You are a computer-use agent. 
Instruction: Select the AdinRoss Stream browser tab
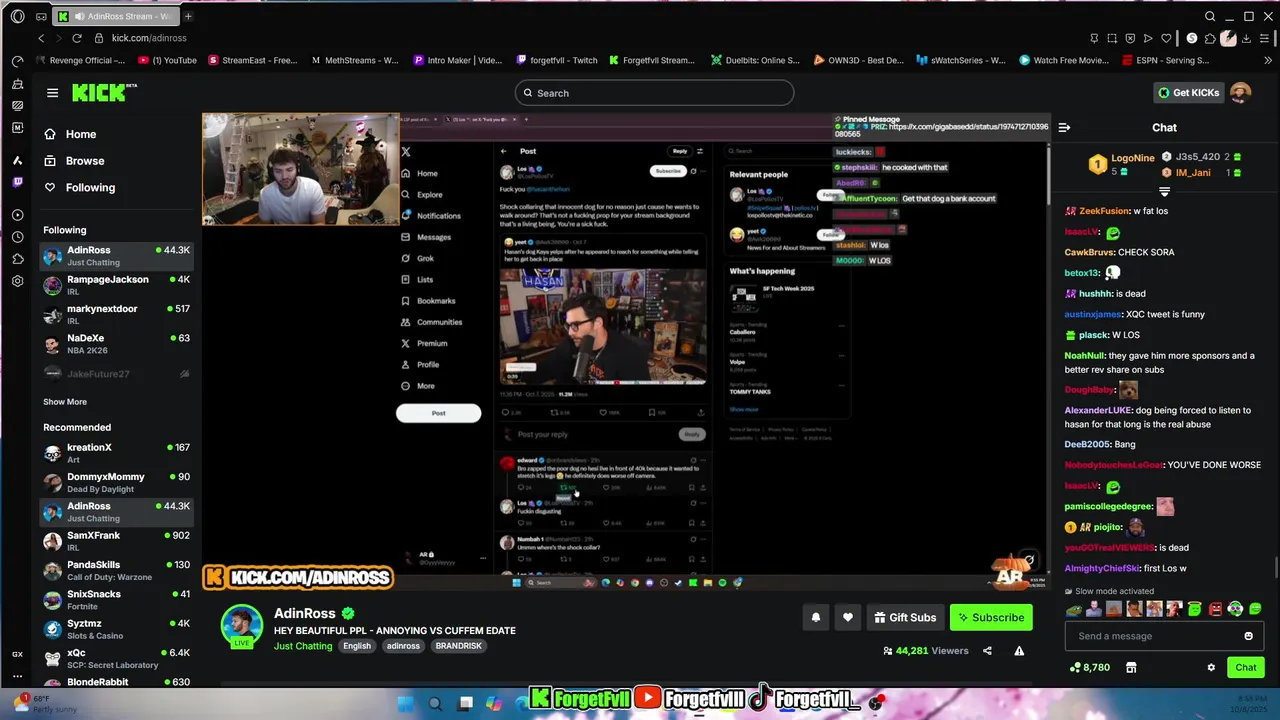[x=115, y=16]
